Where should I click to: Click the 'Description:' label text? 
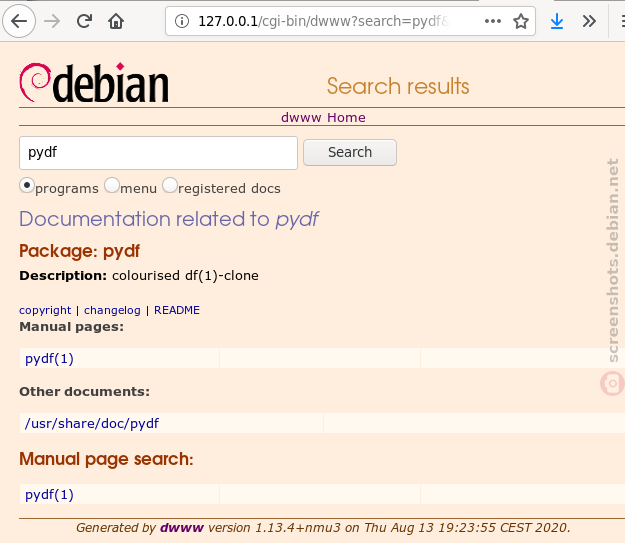(x=63, y=275)
